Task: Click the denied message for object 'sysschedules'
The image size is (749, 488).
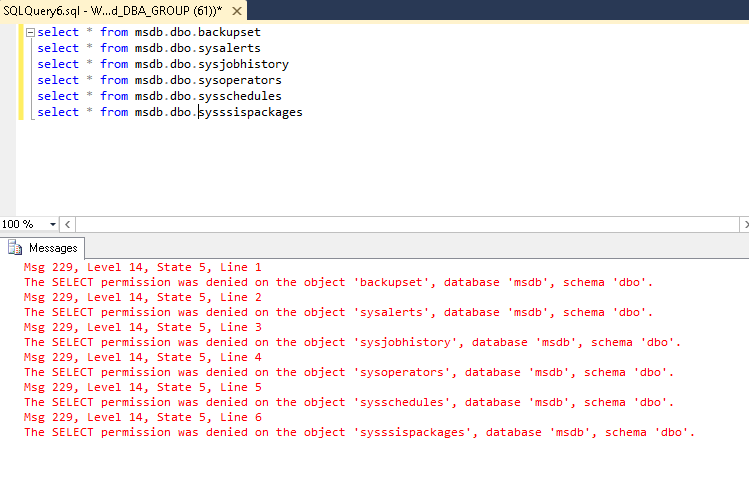Action: (x=349, y=403)
